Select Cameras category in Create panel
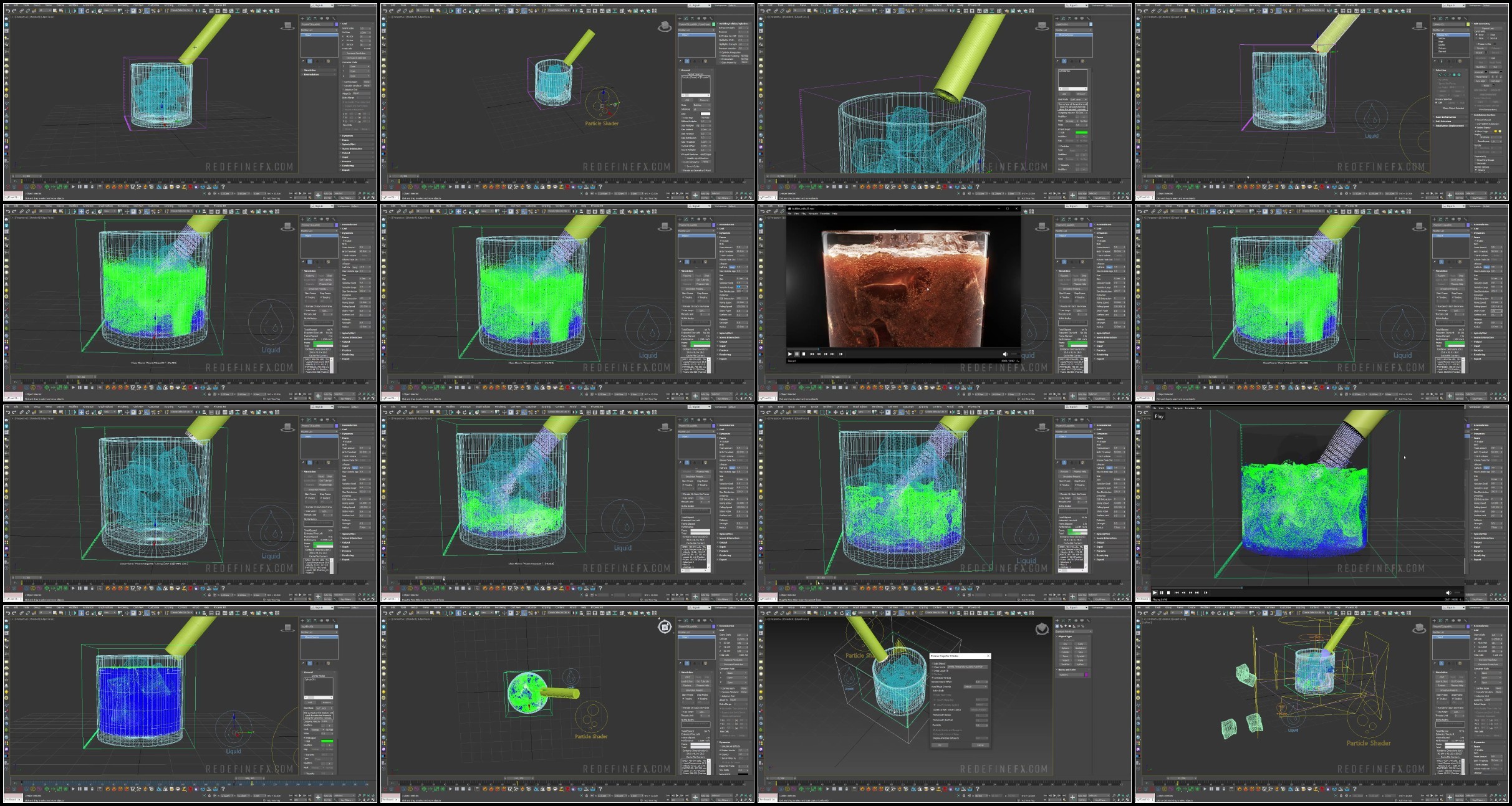Viewport: 1512px width, 806px height. pyautogui.click(x=1070, y=626)
